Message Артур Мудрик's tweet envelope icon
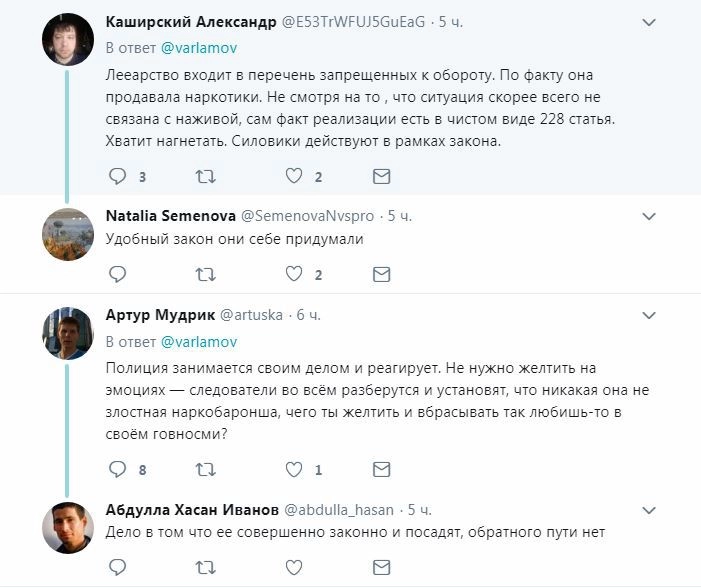The image size is (701, 588). pos(381,469)
